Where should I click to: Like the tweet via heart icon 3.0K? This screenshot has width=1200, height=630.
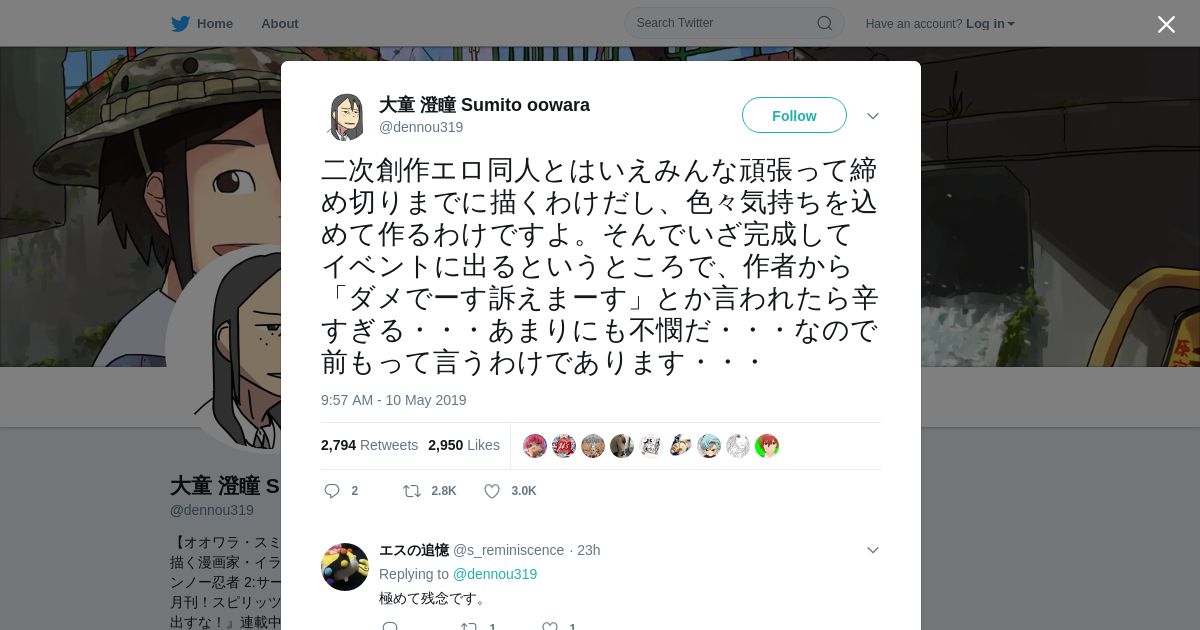[492, 491]
